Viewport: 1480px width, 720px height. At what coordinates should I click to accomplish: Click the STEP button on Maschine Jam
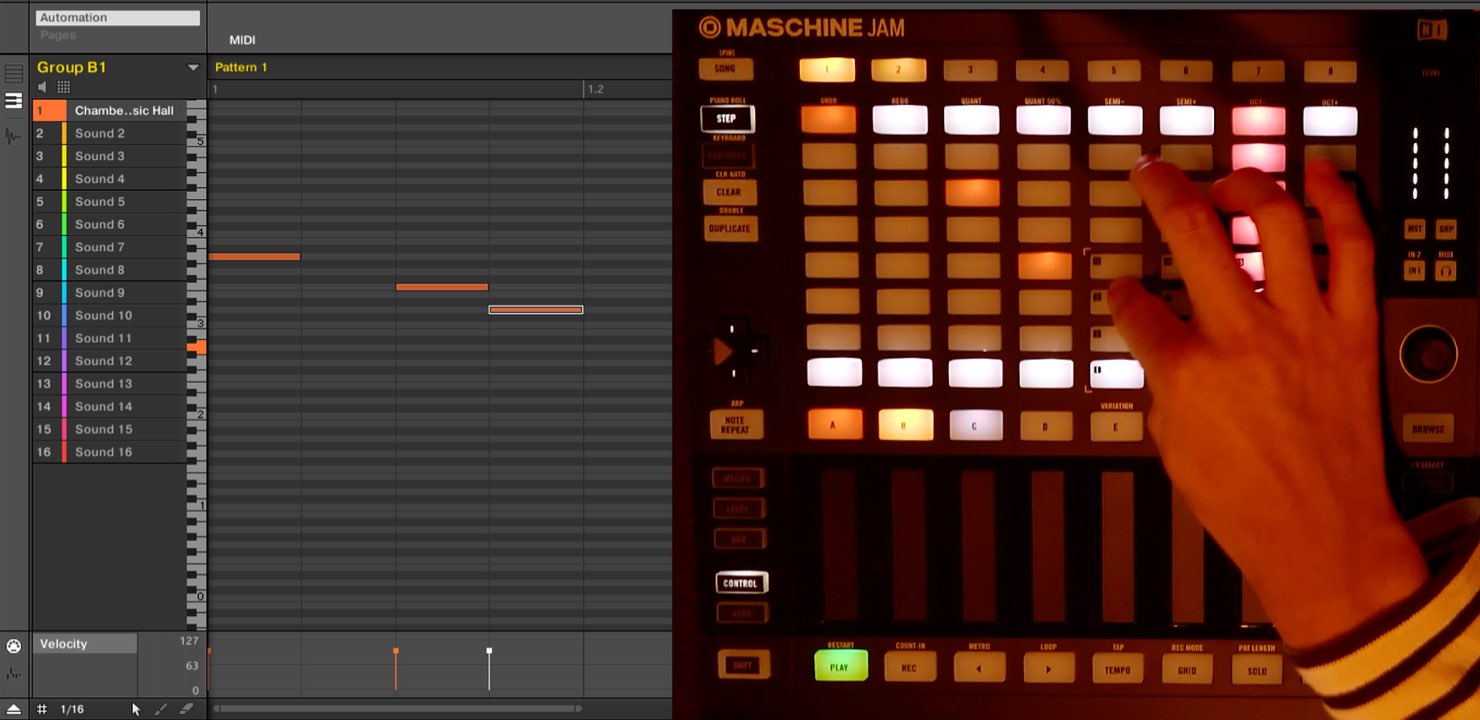click(x=727, y=119)
